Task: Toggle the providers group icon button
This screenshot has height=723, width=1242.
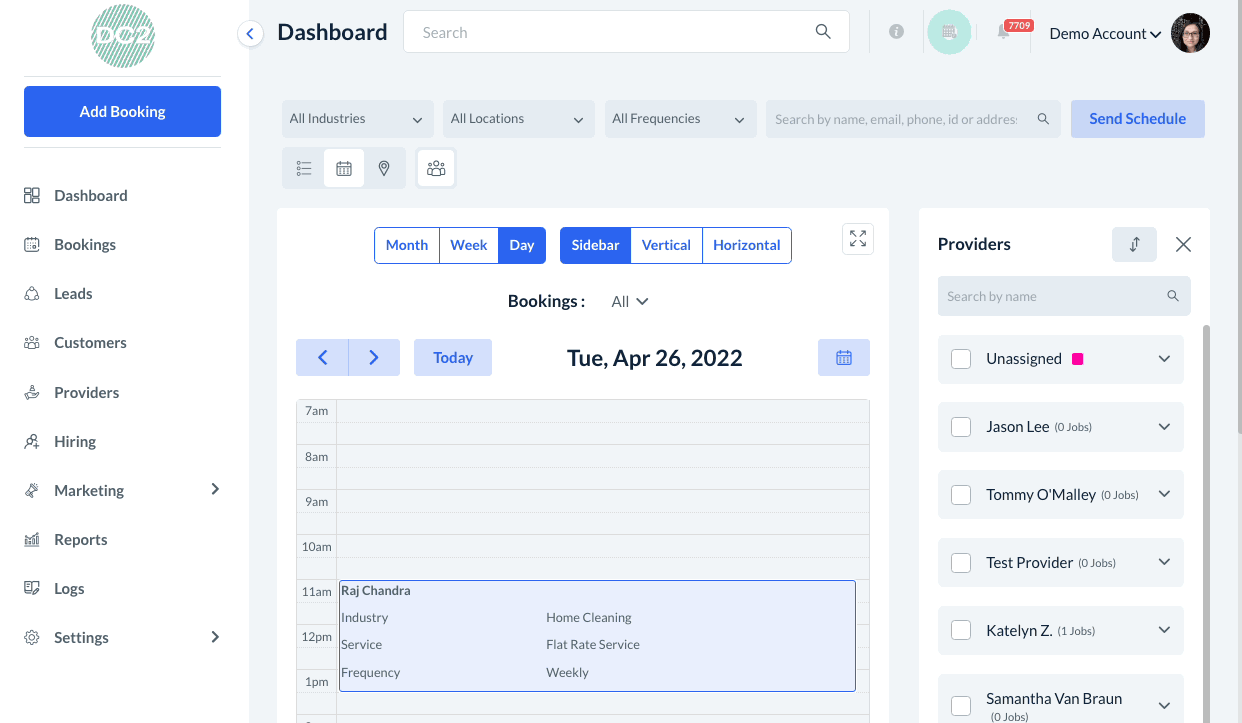Action: (x=436, y=169)
